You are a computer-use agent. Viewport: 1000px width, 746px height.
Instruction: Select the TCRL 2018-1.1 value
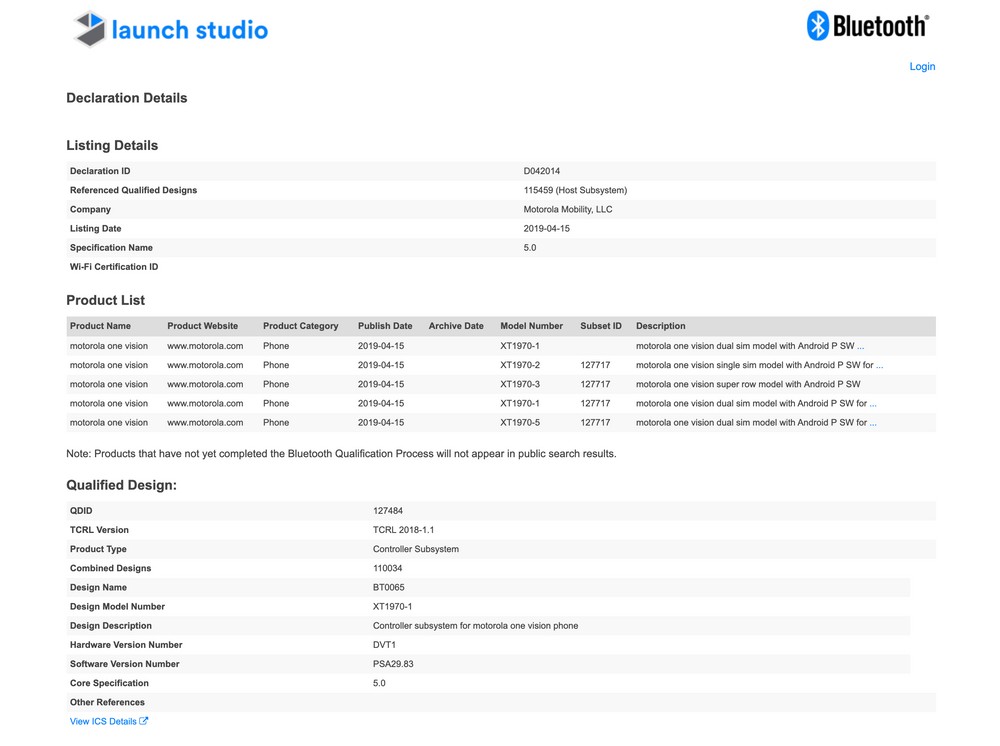(404, 530)
